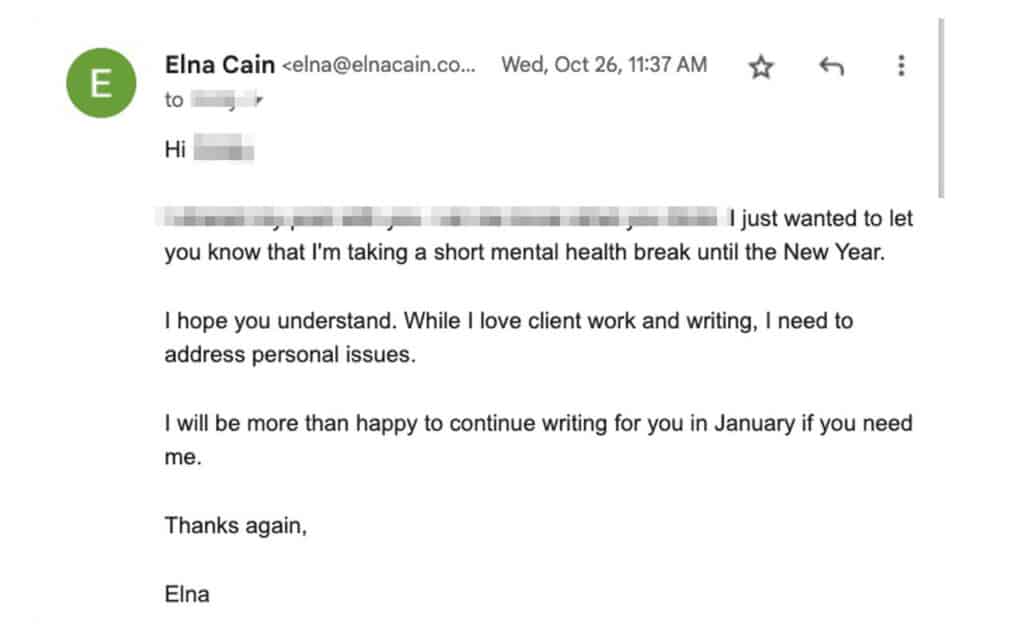Click the signature line "Elna"
1024x640 pixels.
pos(188,594)
